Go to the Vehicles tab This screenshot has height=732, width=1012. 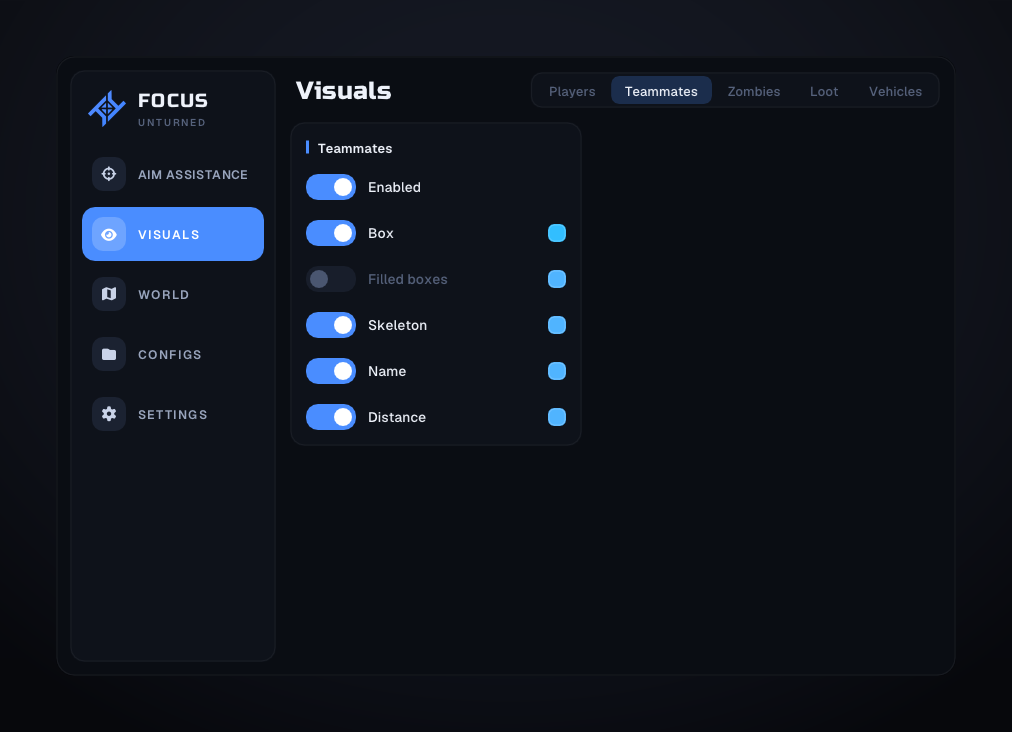tap(895, 91)
